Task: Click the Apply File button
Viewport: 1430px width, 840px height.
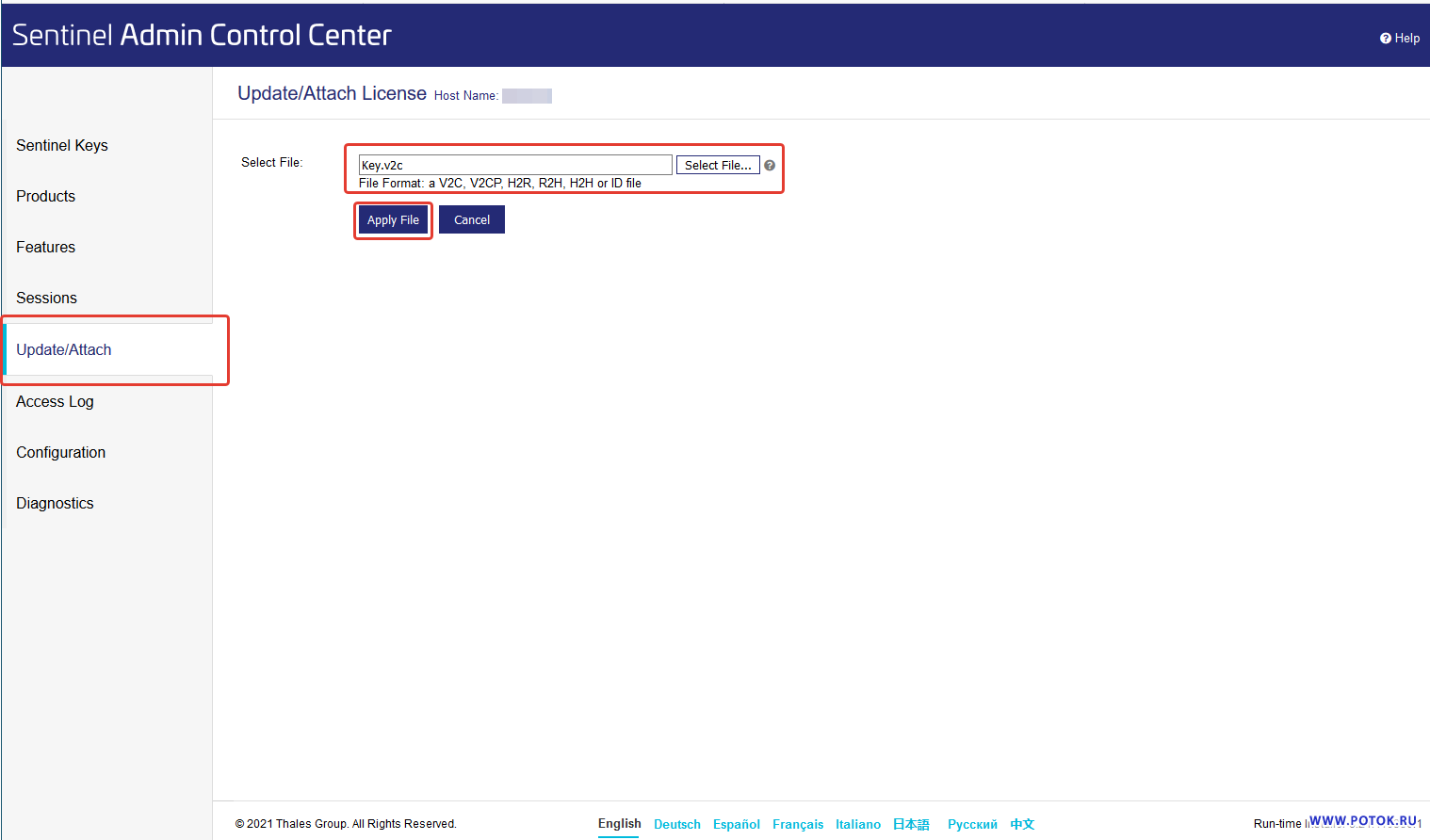Action: click(393, 219)
